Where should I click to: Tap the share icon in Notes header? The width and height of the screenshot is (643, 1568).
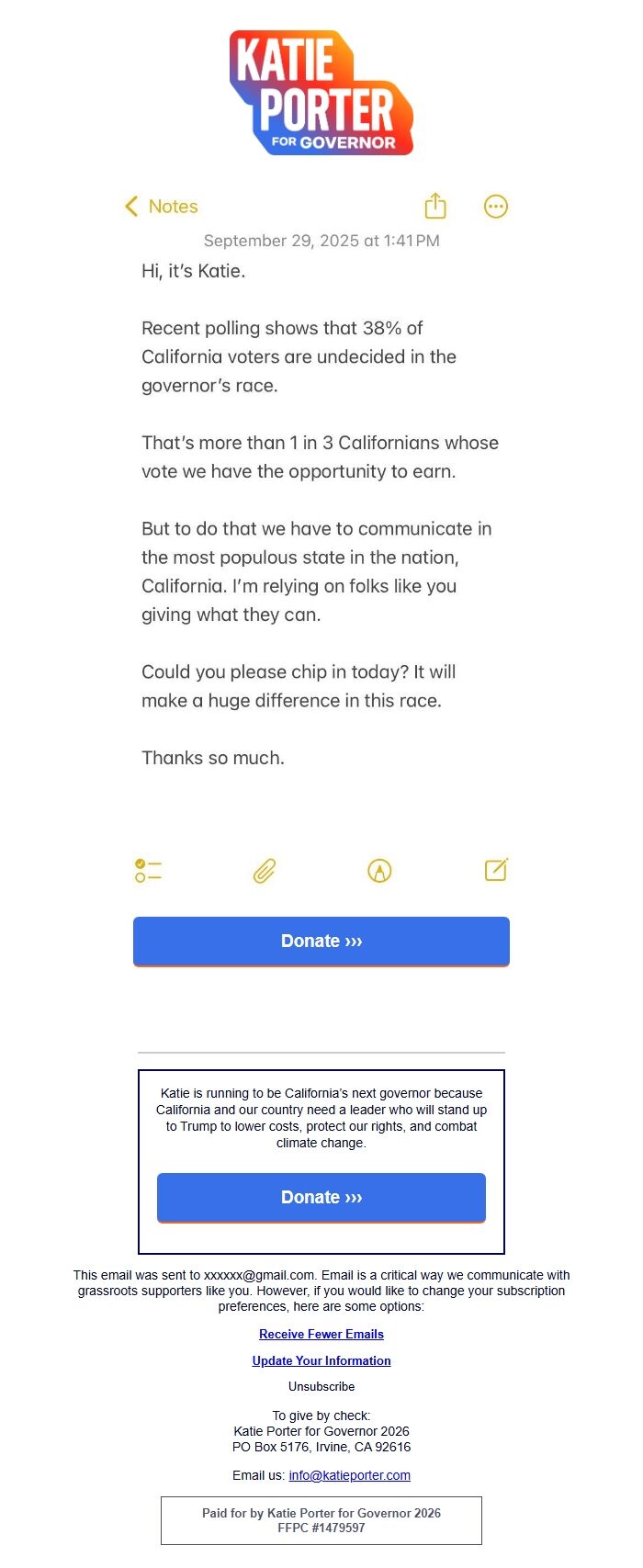[435, 207]
